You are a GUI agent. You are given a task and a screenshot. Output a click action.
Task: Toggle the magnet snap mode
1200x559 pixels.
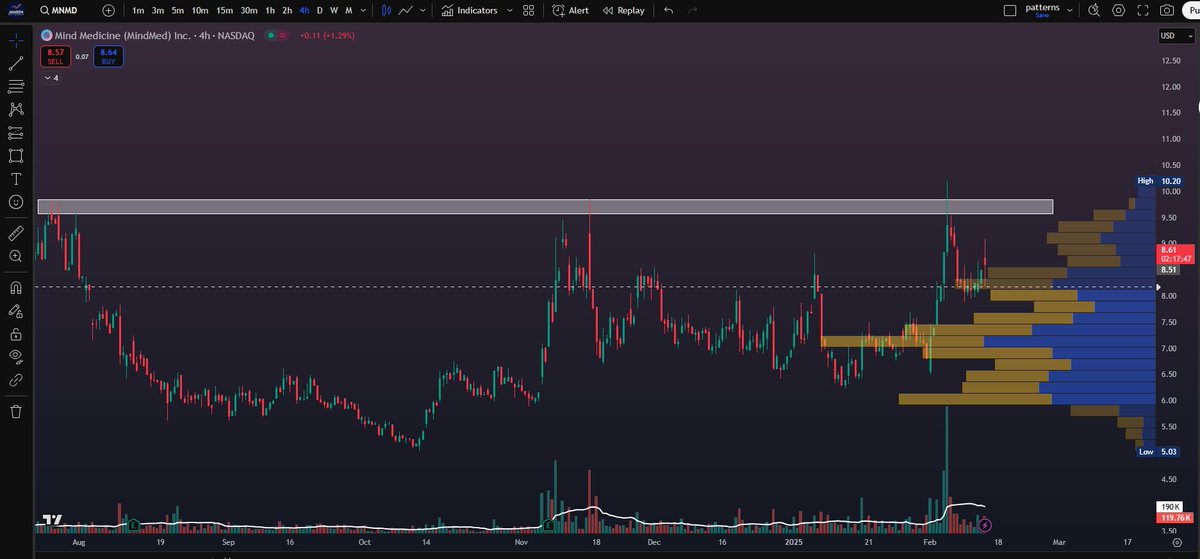click(x=16, y=287)
